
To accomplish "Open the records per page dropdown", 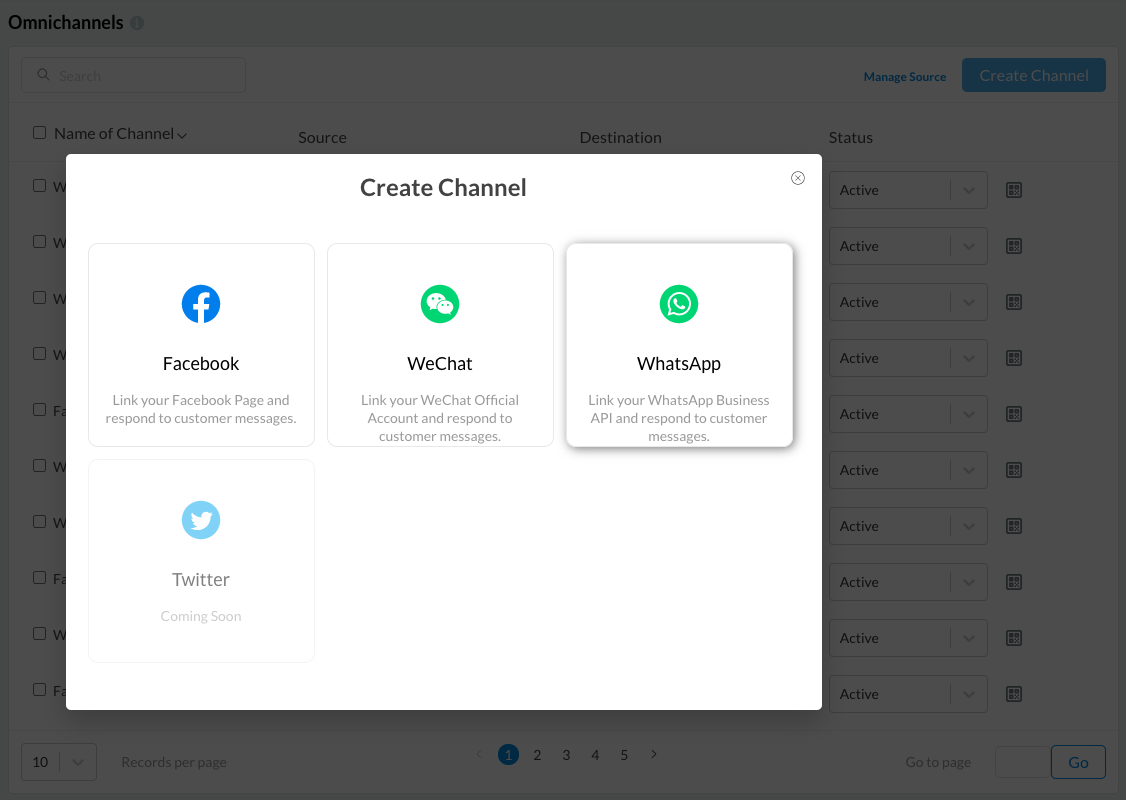I will [x=59, y=762].
